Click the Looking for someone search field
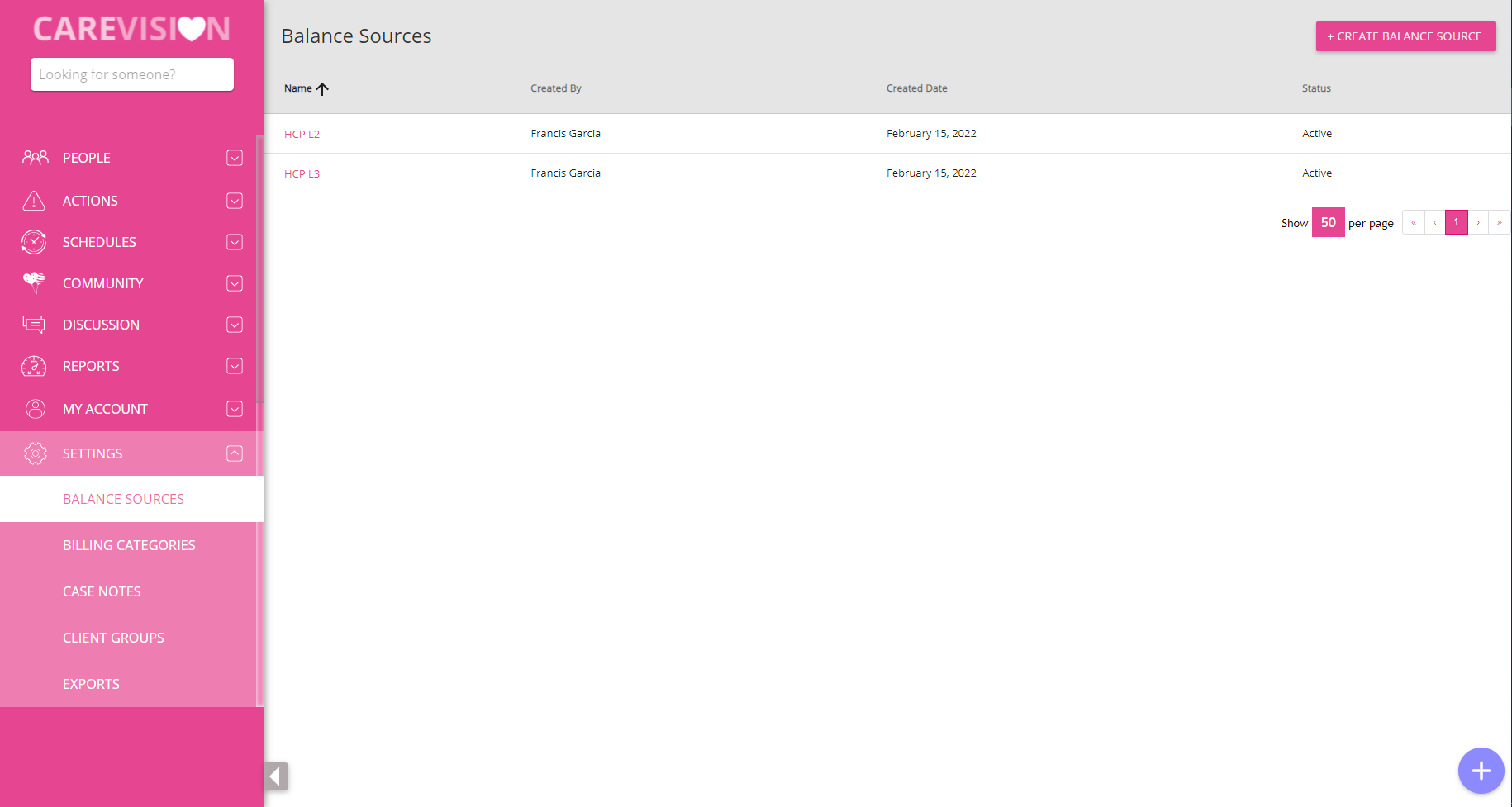The width and height of the screenshot is (1512, 807). tap(132, 74)
